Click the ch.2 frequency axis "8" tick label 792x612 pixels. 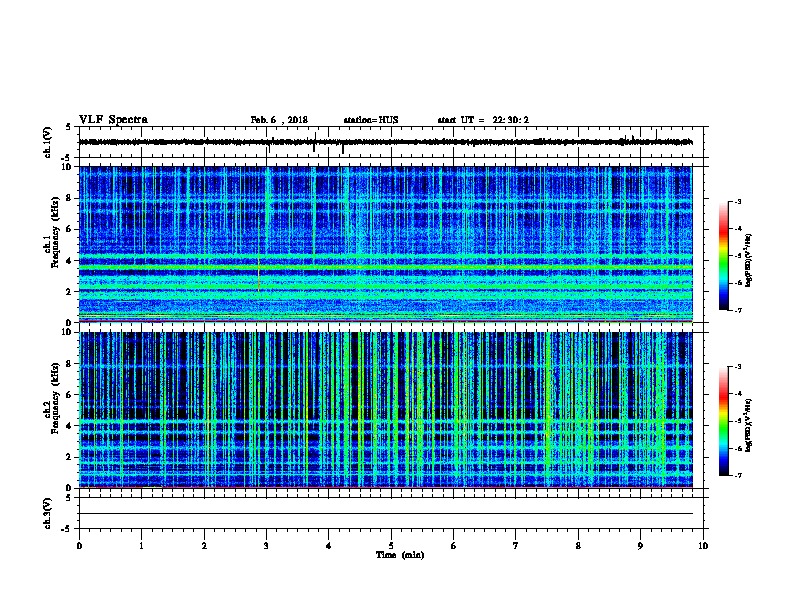coord(69,364)
